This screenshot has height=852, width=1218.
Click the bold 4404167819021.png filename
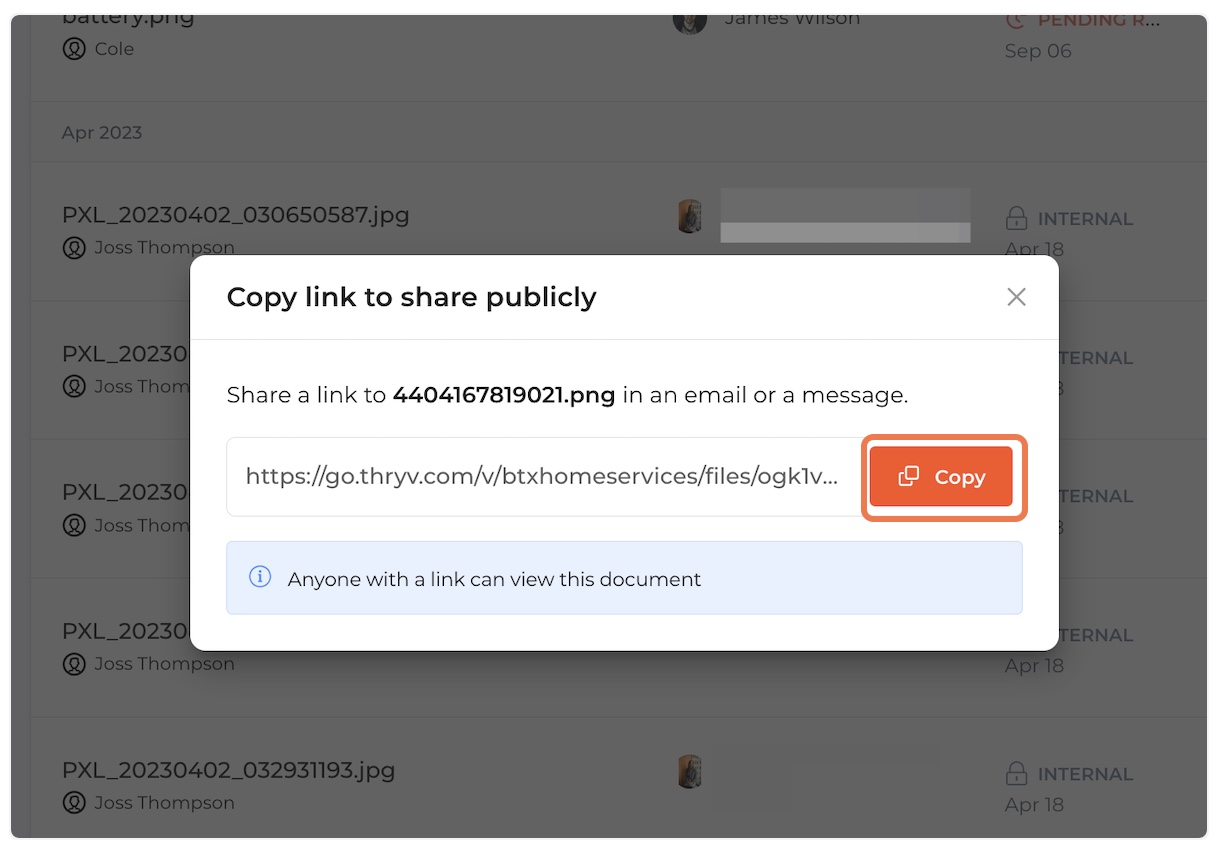tap(504, 395)
